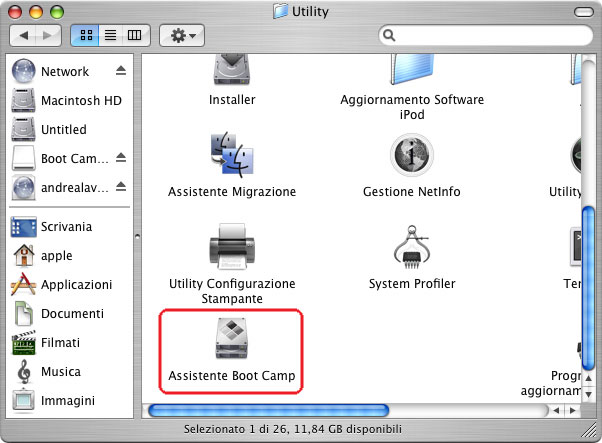Open Assistente Migrazione icon
Image resolution: width=602 pixels, height=443 pixels.
[x=232, y=154]
